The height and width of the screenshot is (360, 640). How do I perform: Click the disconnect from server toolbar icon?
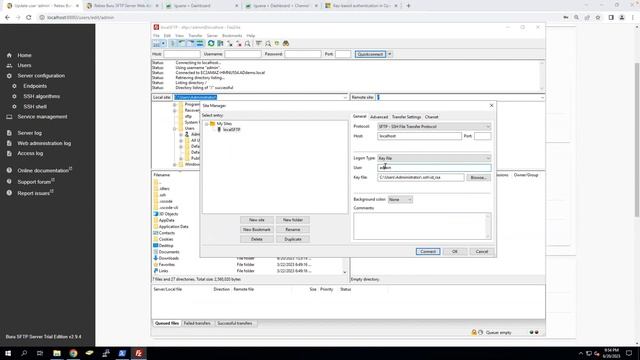[x=239, y=43]
